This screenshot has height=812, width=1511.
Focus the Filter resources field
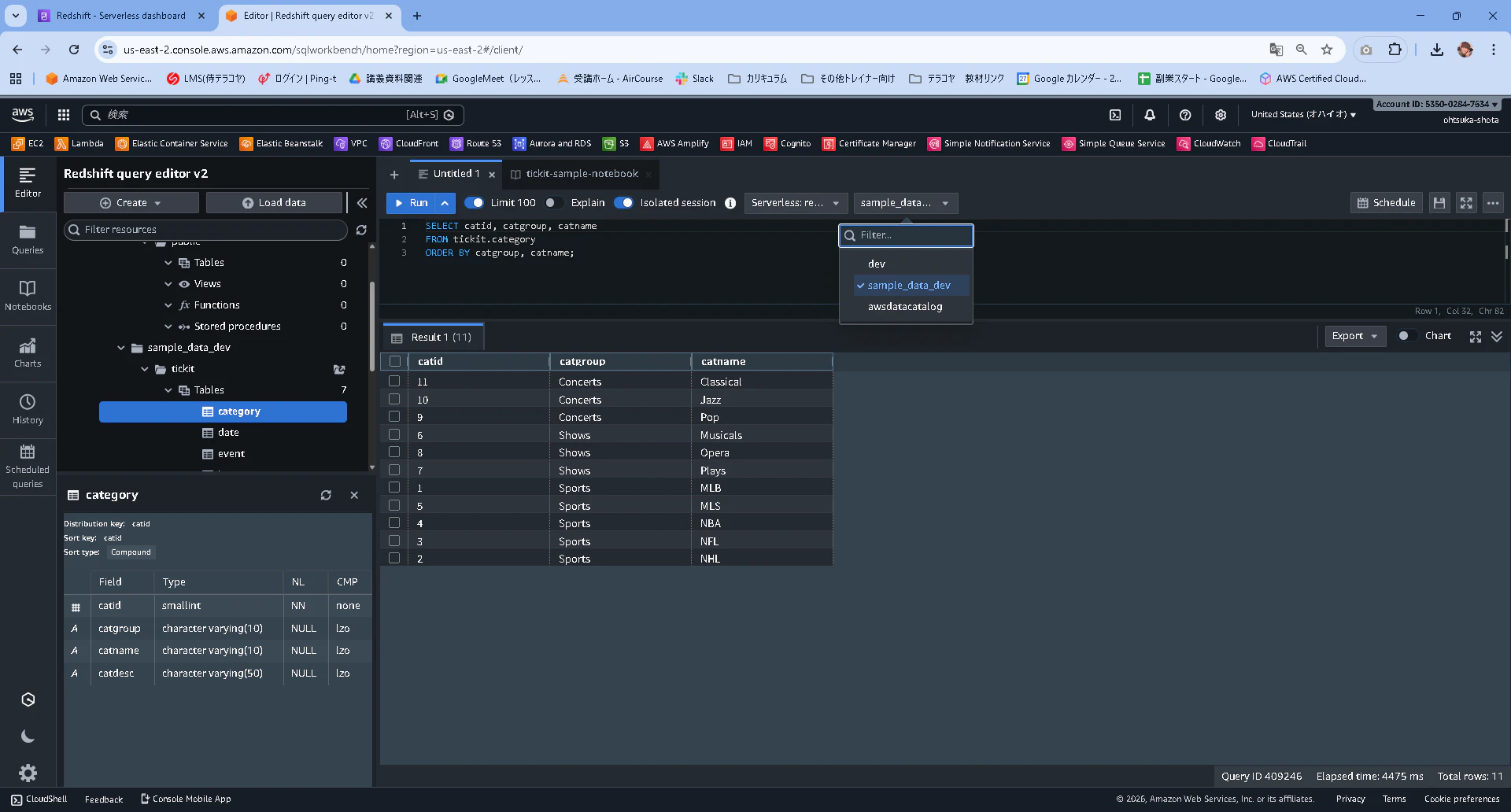click(205, 230)
